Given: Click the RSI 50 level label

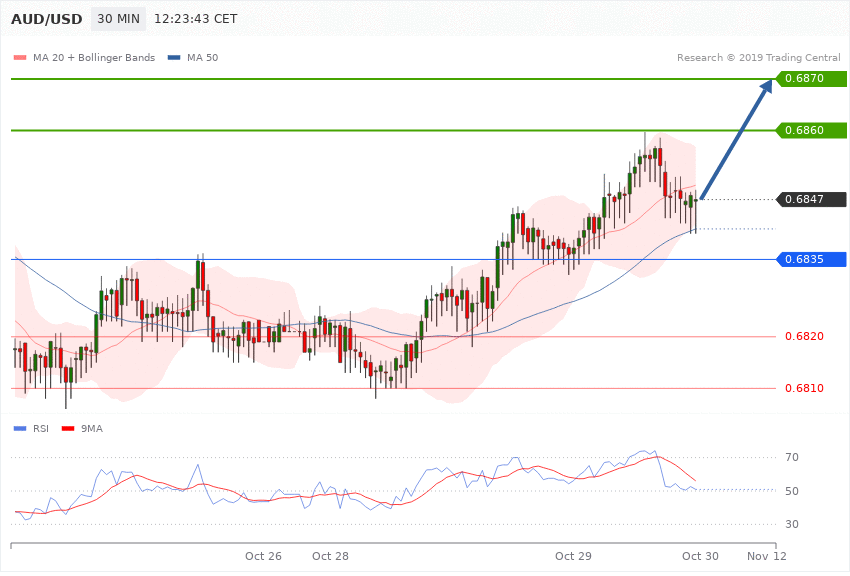Looking at the screenshot, I should [x=791, y=491].
